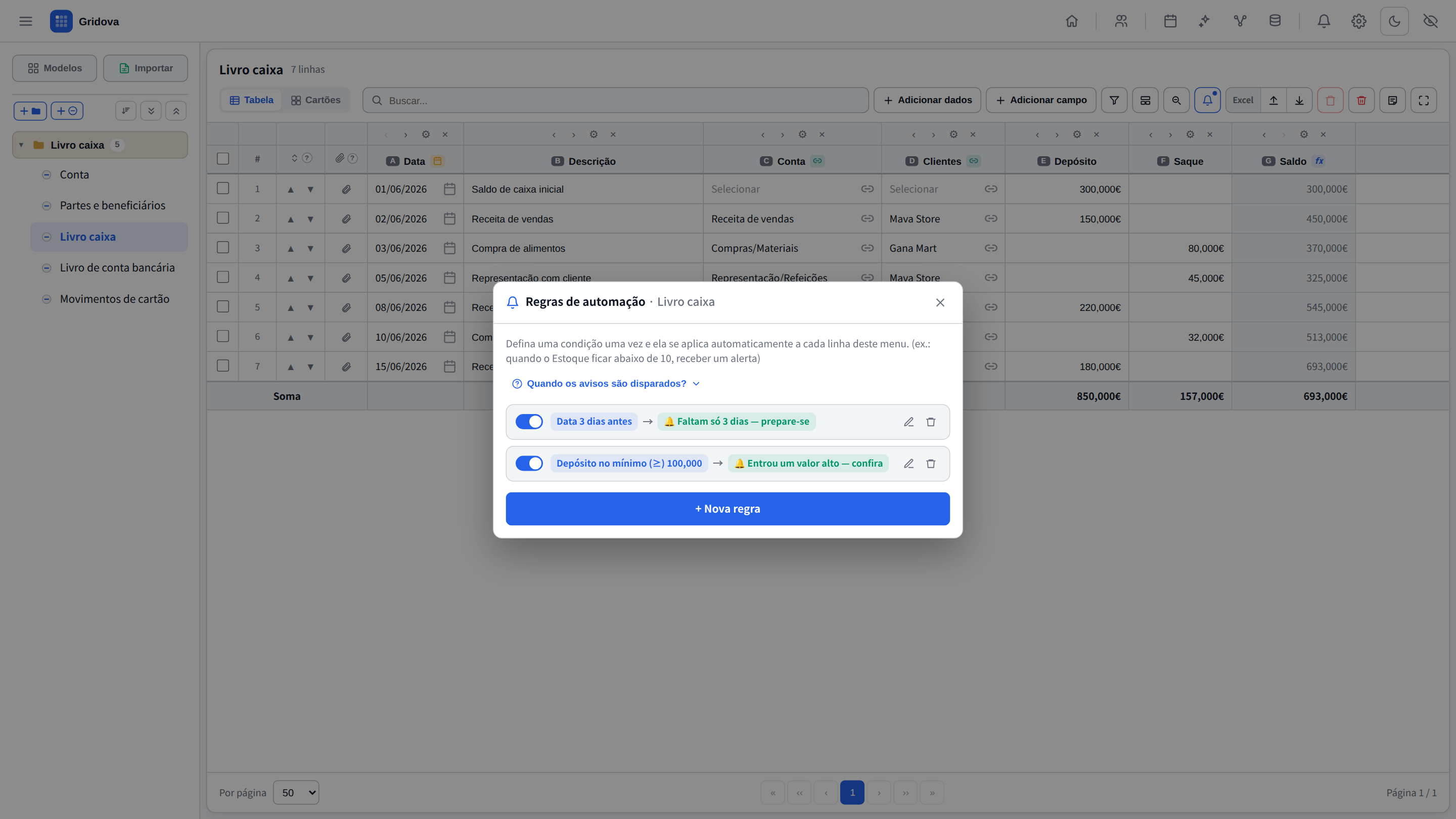
Task: Delete the Data 3 dias antes rule
Action: point(931,422)
